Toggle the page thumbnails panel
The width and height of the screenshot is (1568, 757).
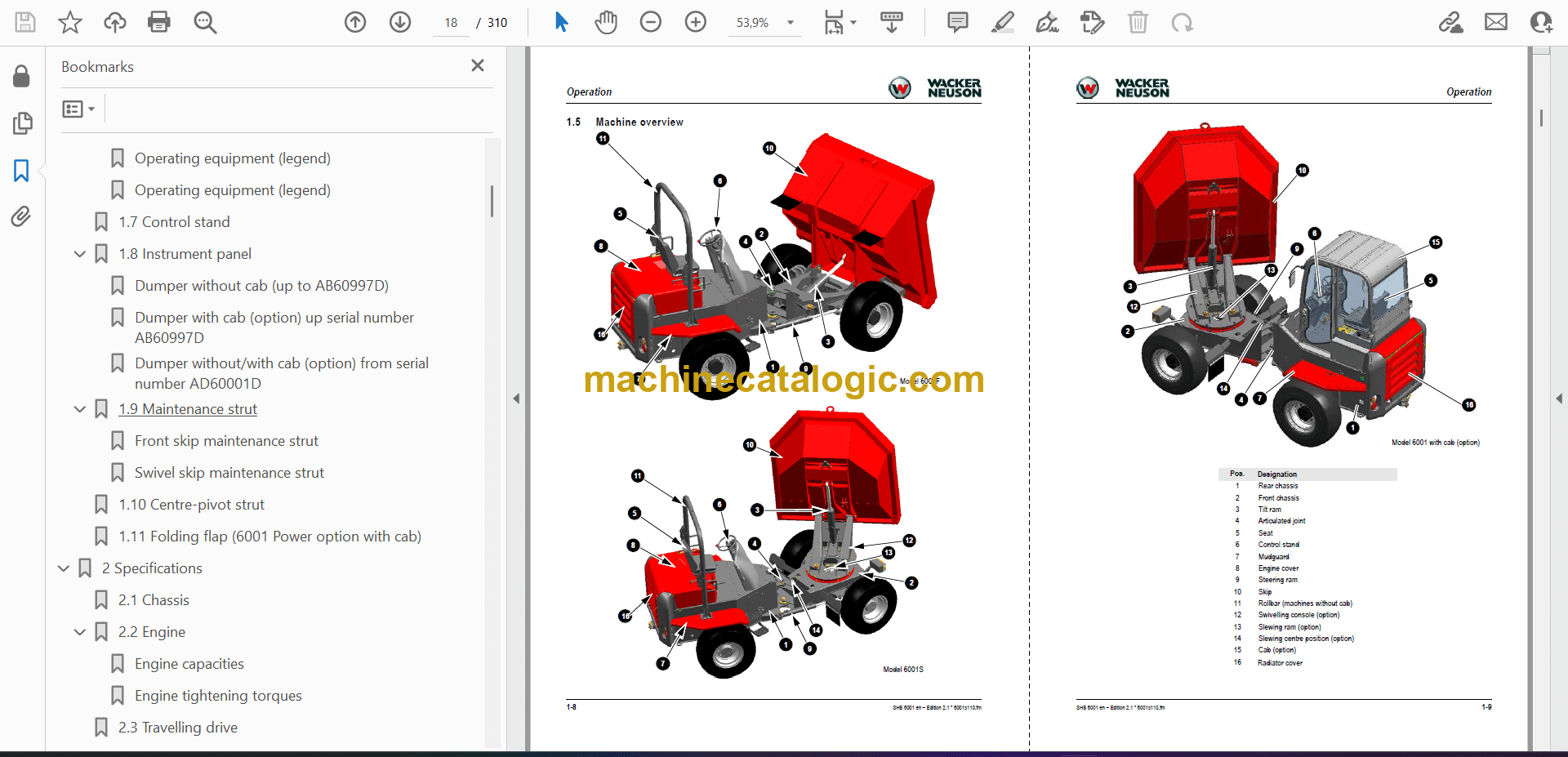[21, 123]
